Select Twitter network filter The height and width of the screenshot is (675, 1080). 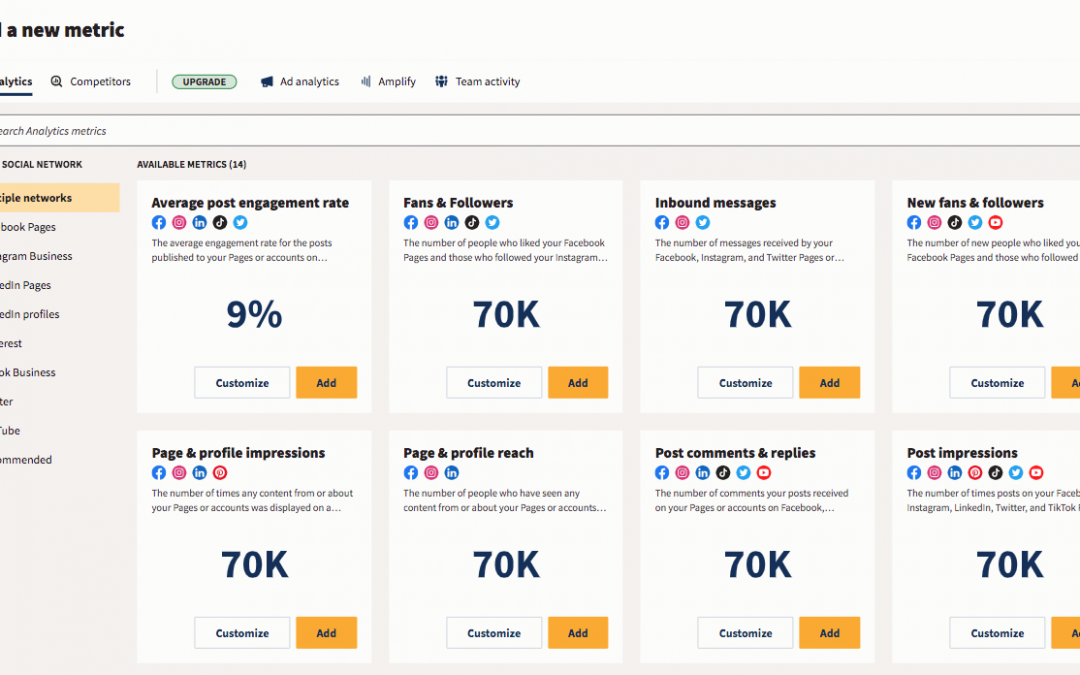pos(7,401)
